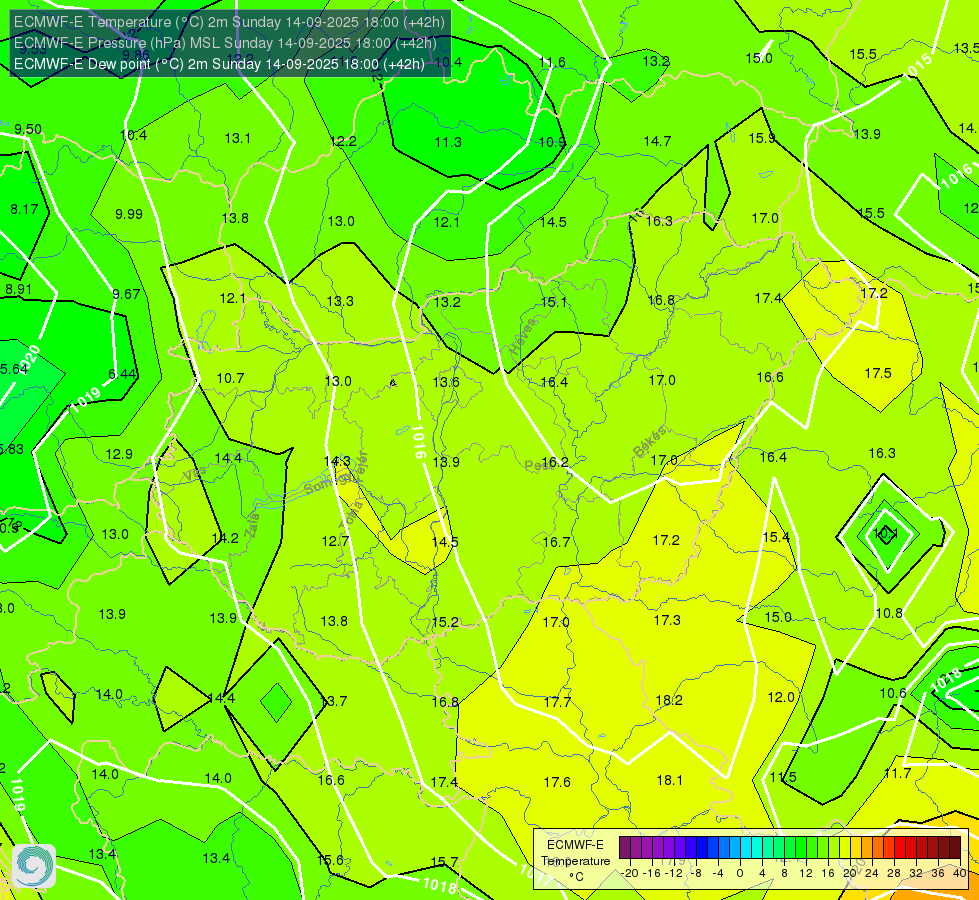
Task: Click the 18.2 temperature value
Action: coord(669,700)
